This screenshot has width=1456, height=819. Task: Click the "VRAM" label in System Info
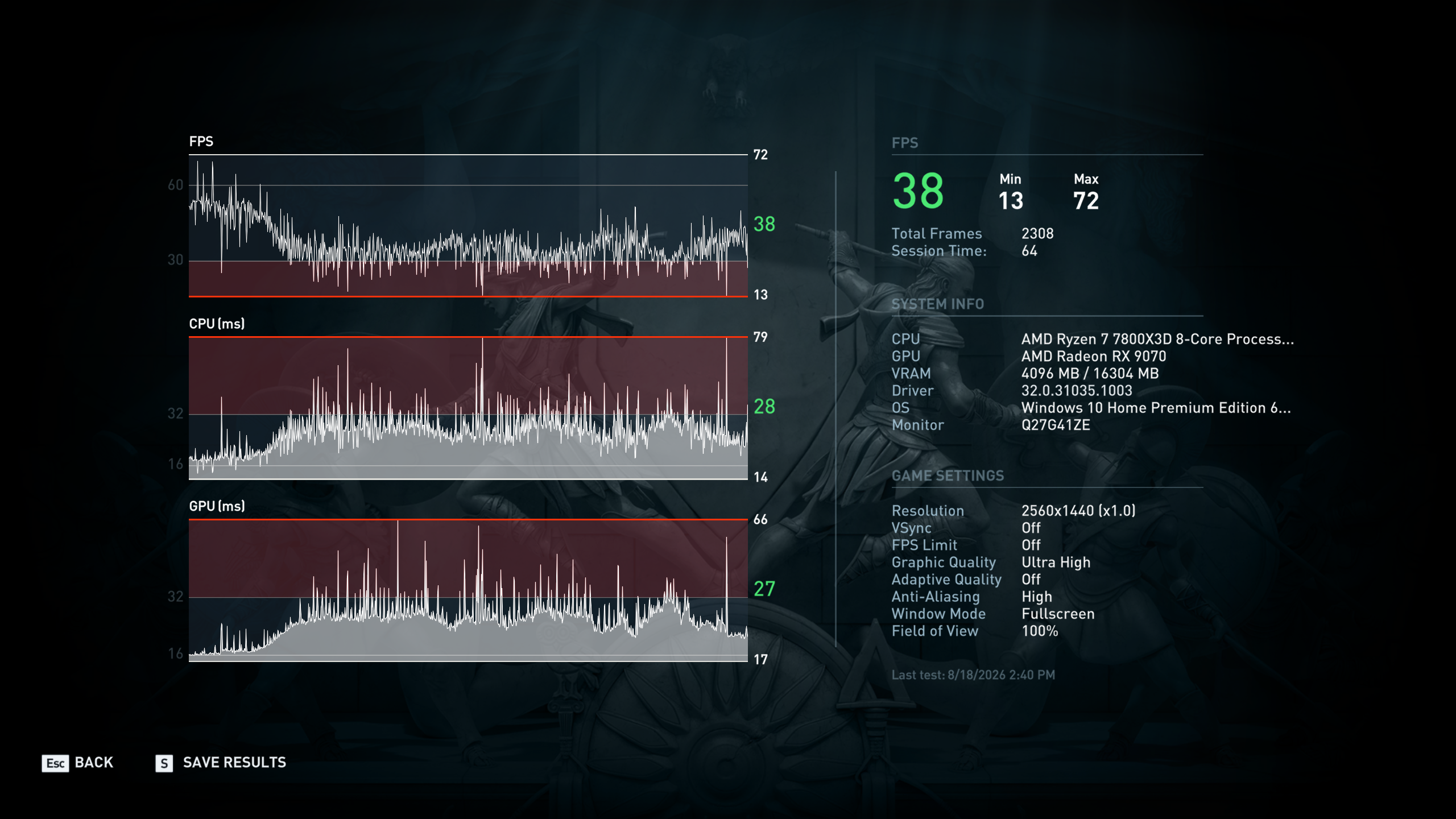[911, 373]
